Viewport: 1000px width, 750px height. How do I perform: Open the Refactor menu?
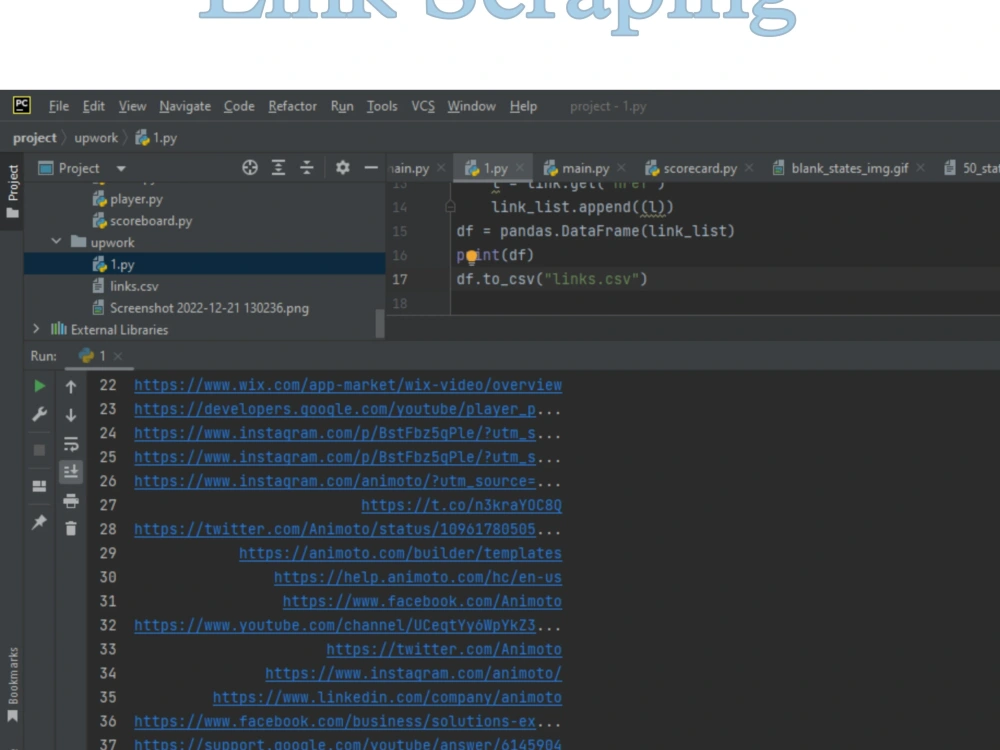[292, 107]
